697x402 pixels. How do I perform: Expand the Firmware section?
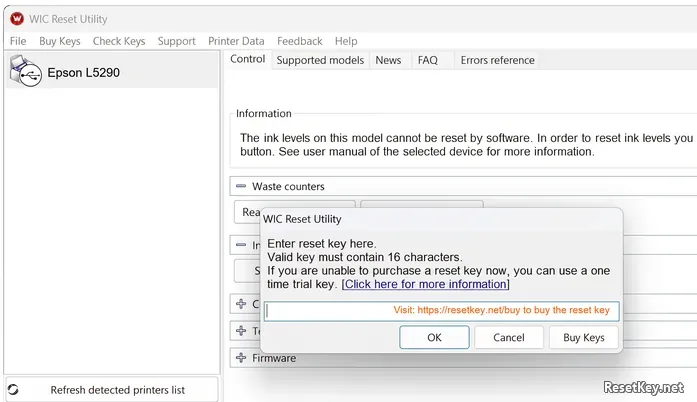[x=241, y=358]
